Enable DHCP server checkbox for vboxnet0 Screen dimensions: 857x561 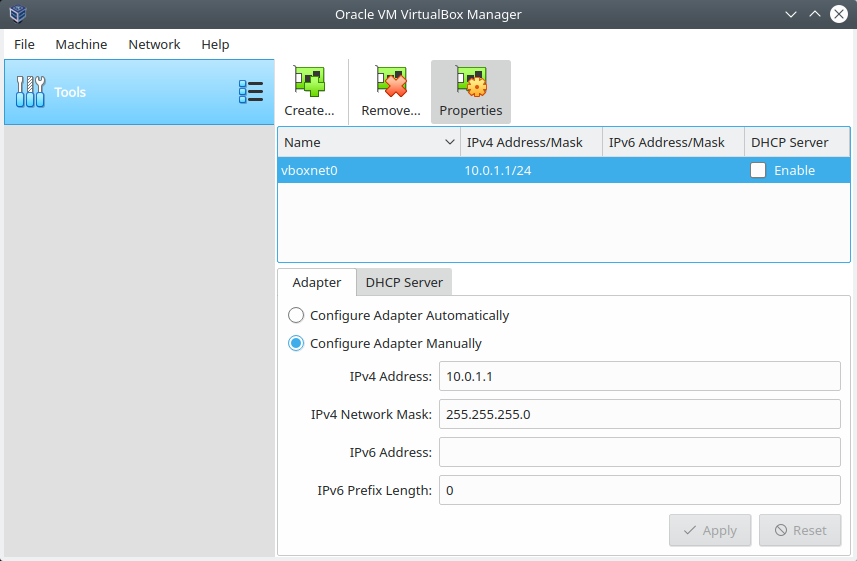(758, 170)
